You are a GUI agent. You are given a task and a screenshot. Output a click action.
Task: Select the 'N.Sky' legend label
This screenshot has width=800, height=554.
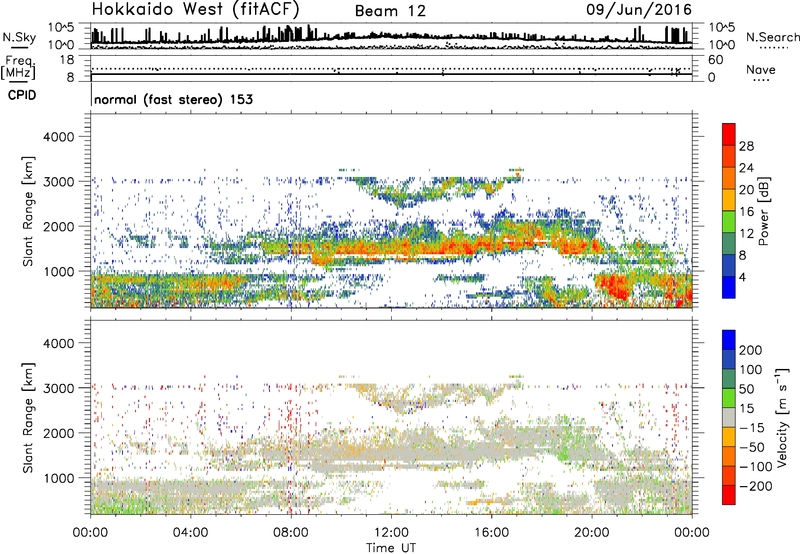pyautogui.click(x=19, y=37)
